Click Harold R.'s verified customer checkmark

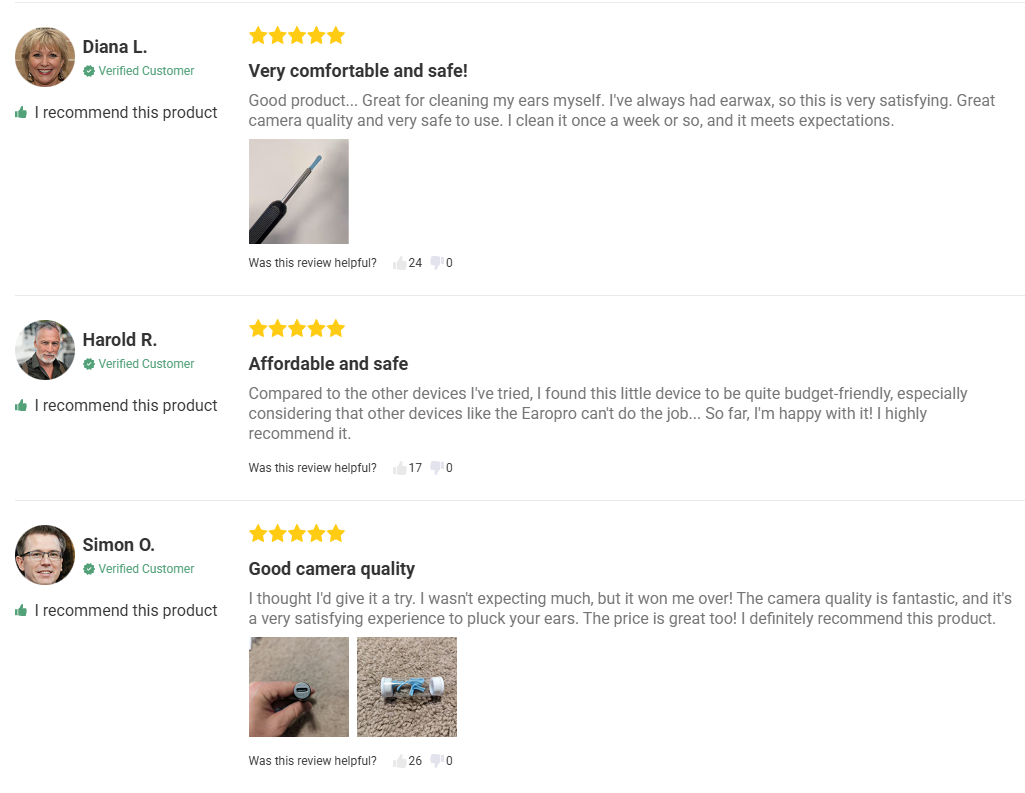click(89, 364)
